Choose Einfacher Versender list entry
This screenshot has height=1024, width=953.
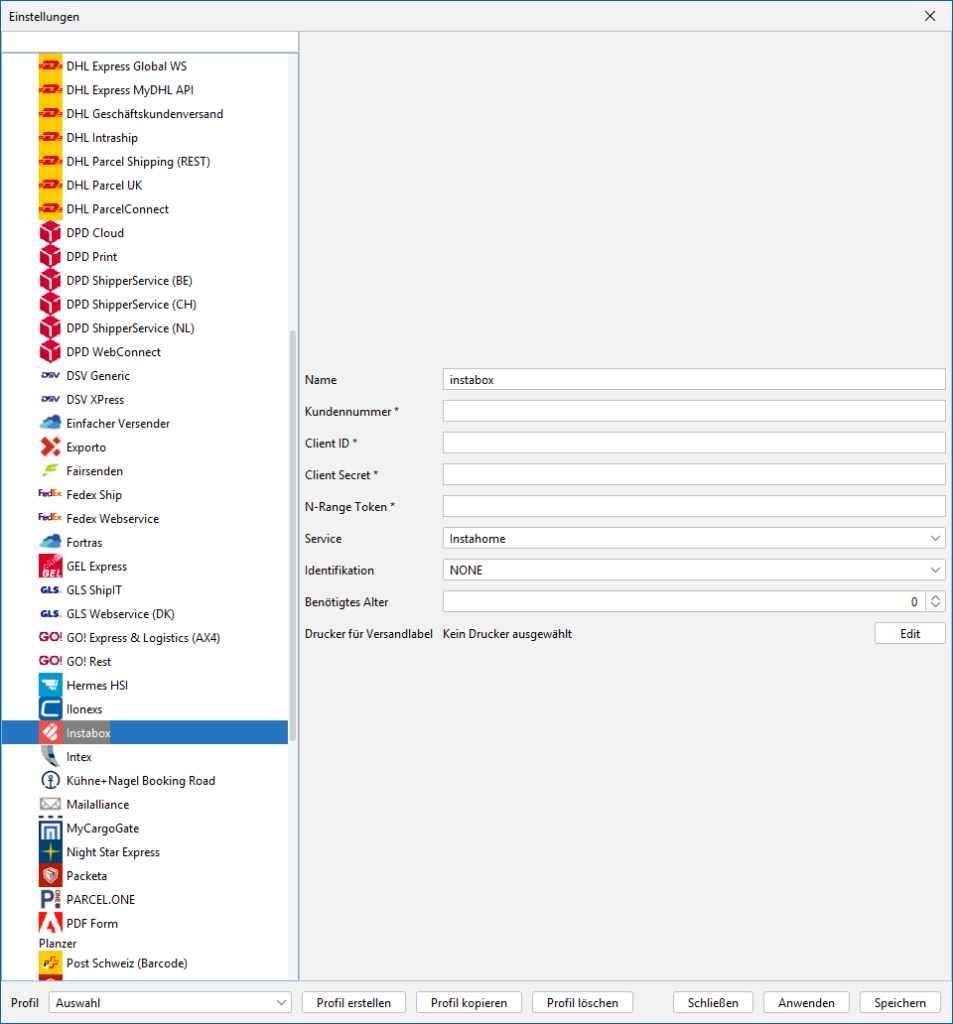(x=118, y=423)
